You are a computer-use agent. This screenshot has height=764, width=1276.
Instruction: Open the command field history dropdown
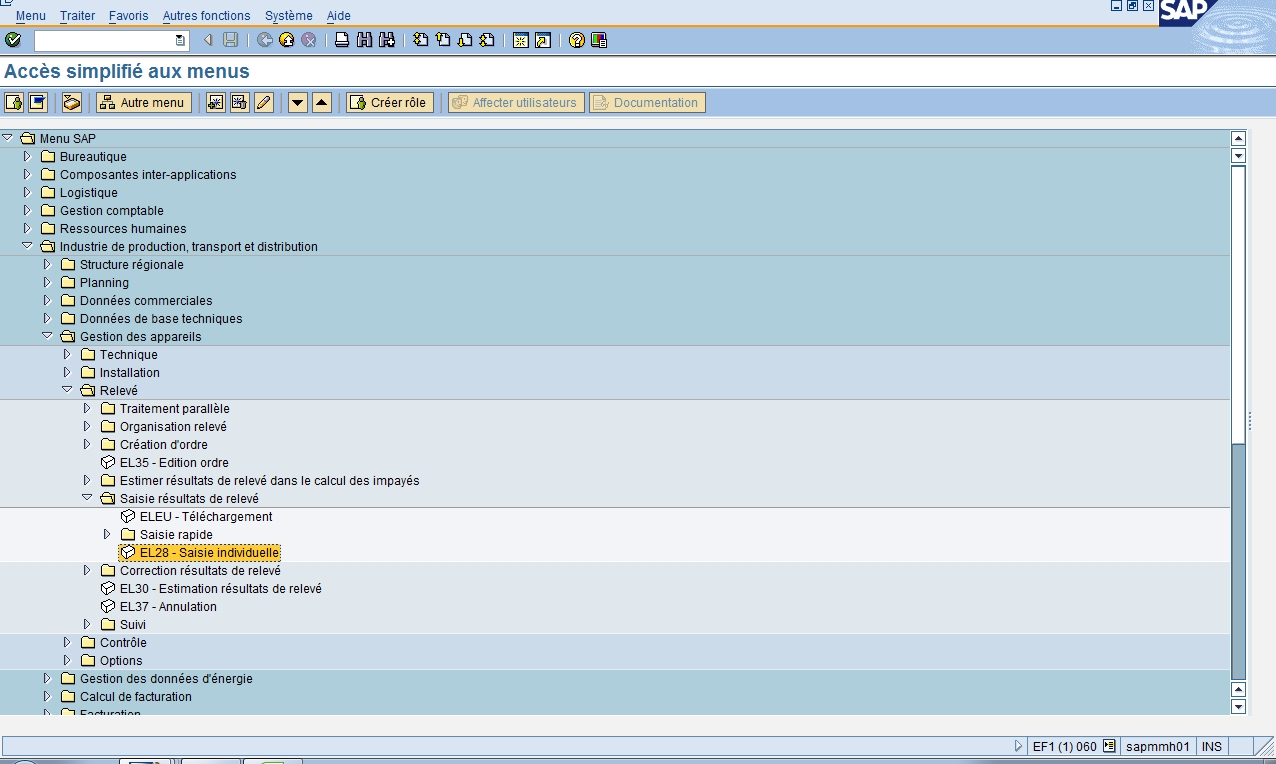pos(180,40)
